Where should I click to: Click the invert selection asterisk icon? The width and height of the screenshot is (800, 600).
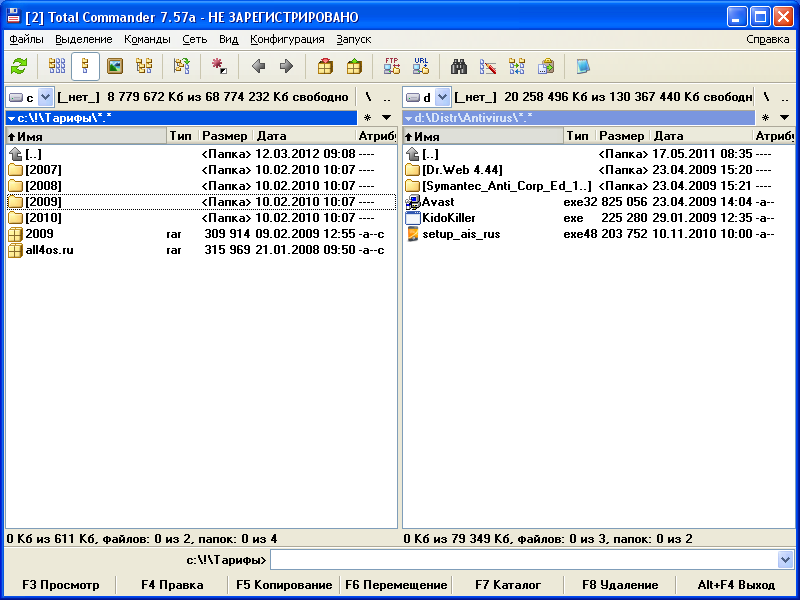click(219, 66)
